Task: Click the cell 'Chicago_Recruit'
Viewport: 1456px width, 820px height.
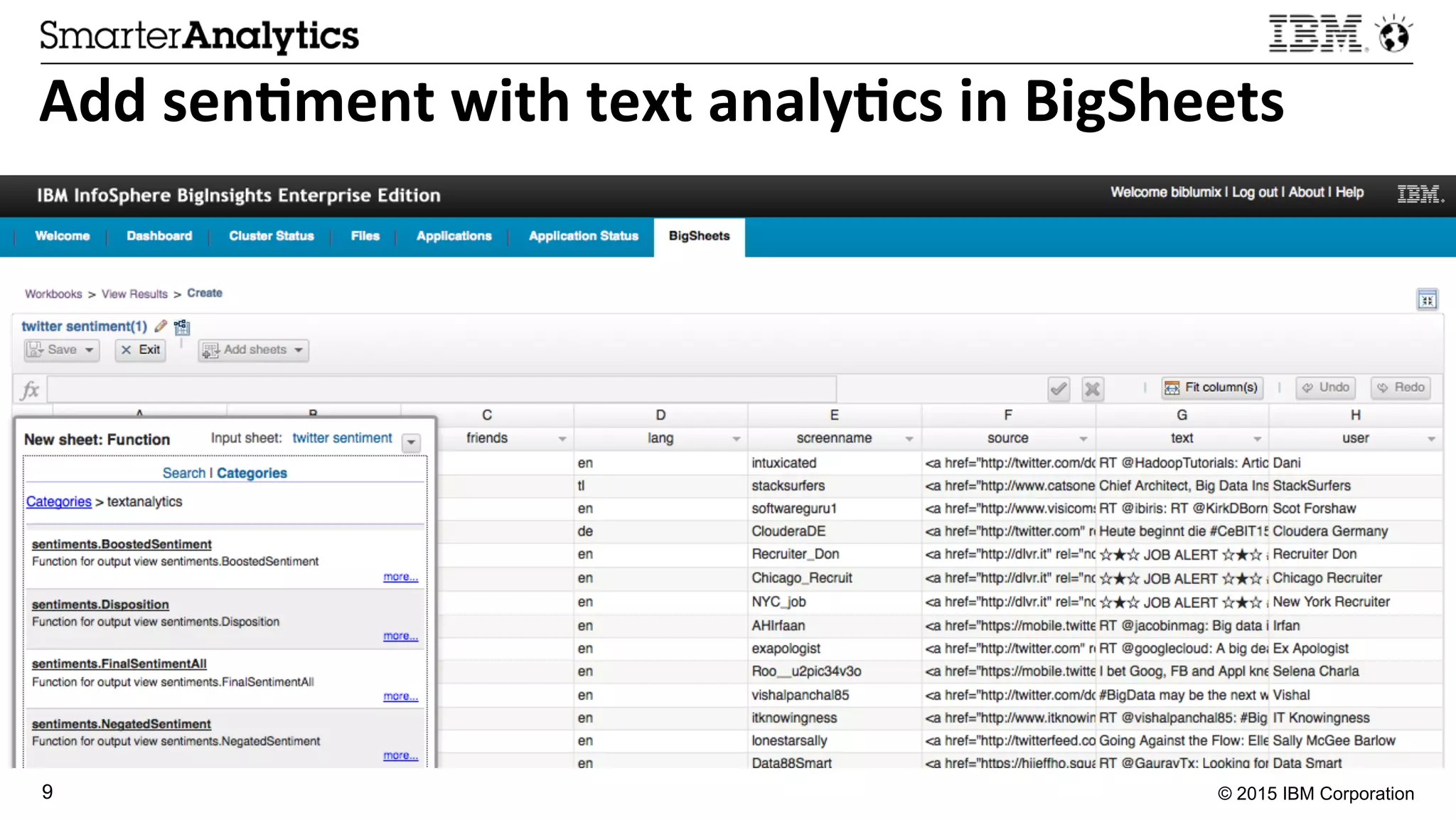Action: 834,578
